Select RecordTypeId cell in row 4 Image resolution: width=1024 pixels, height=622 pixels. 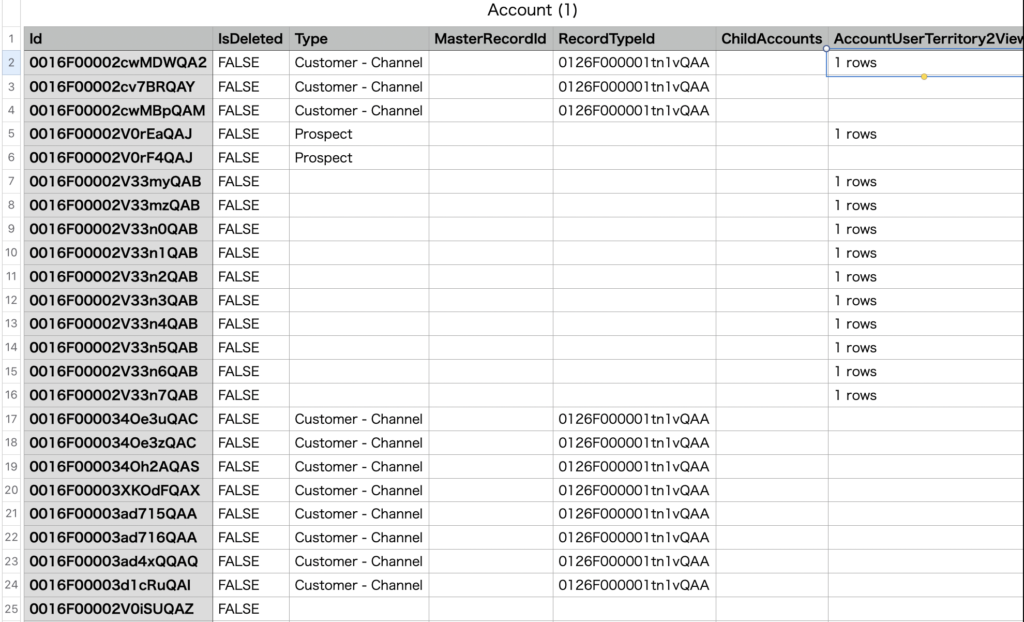tap(633, 110)
